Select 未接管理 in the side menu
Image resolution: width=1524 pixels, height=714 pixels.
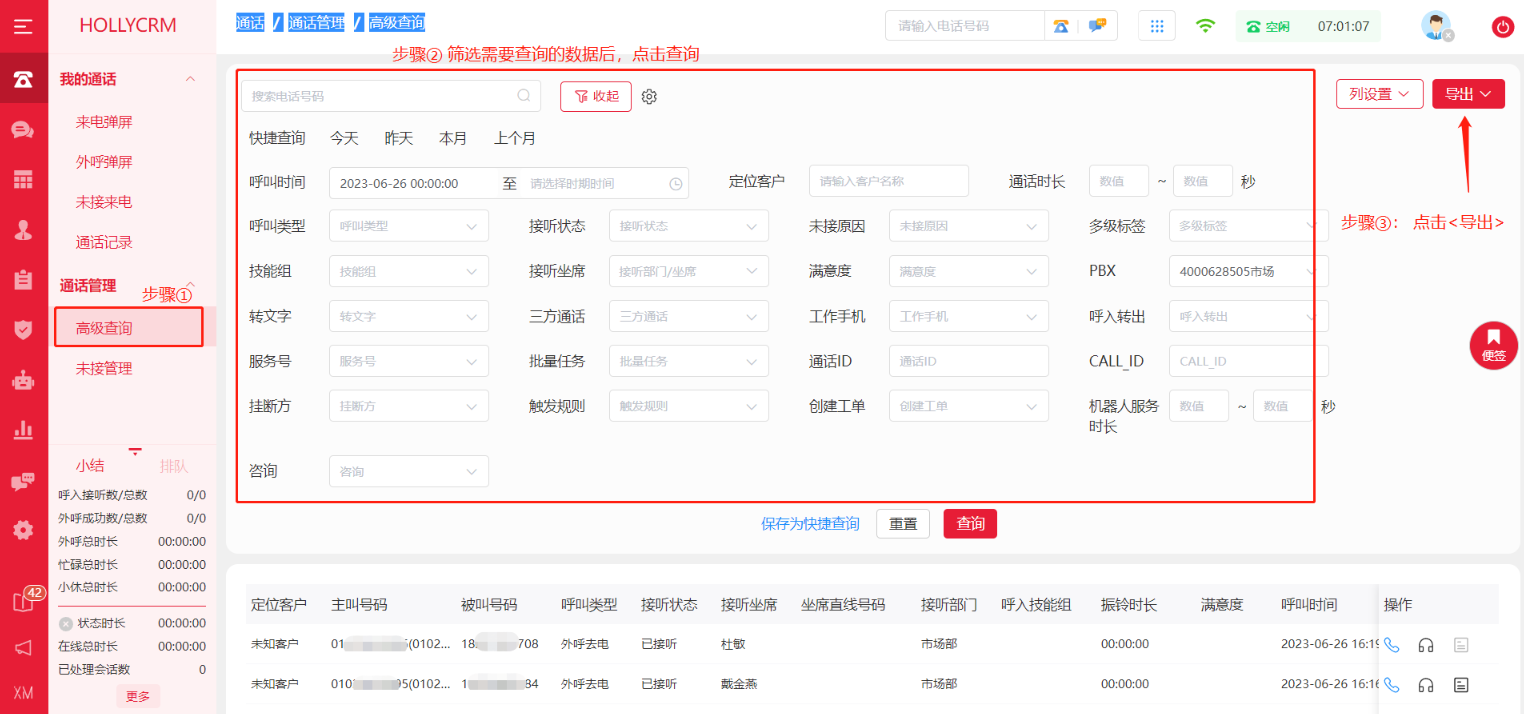pyautogui.click(x=104, y=368)
